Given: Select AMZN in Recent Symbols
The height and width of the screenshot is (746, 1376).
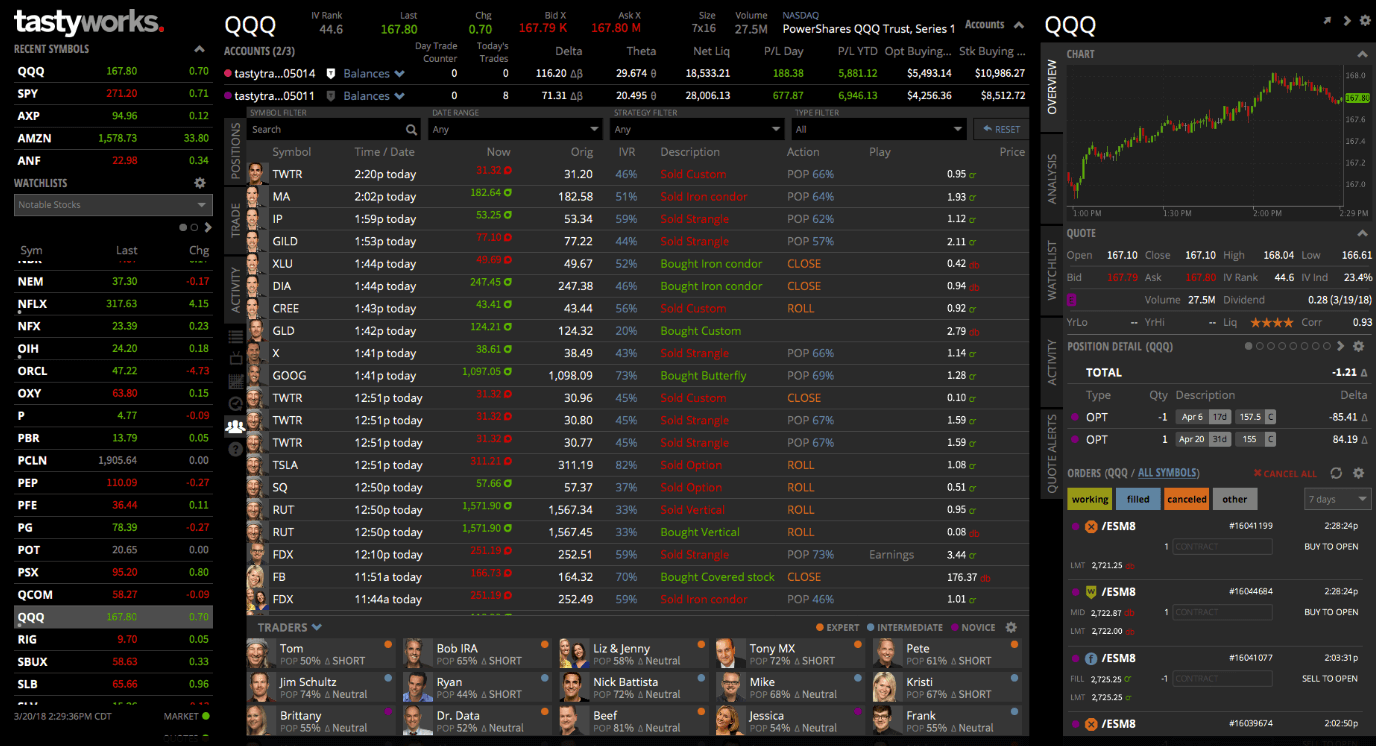Looking at the screenshot, I should [x=114, y=138].
